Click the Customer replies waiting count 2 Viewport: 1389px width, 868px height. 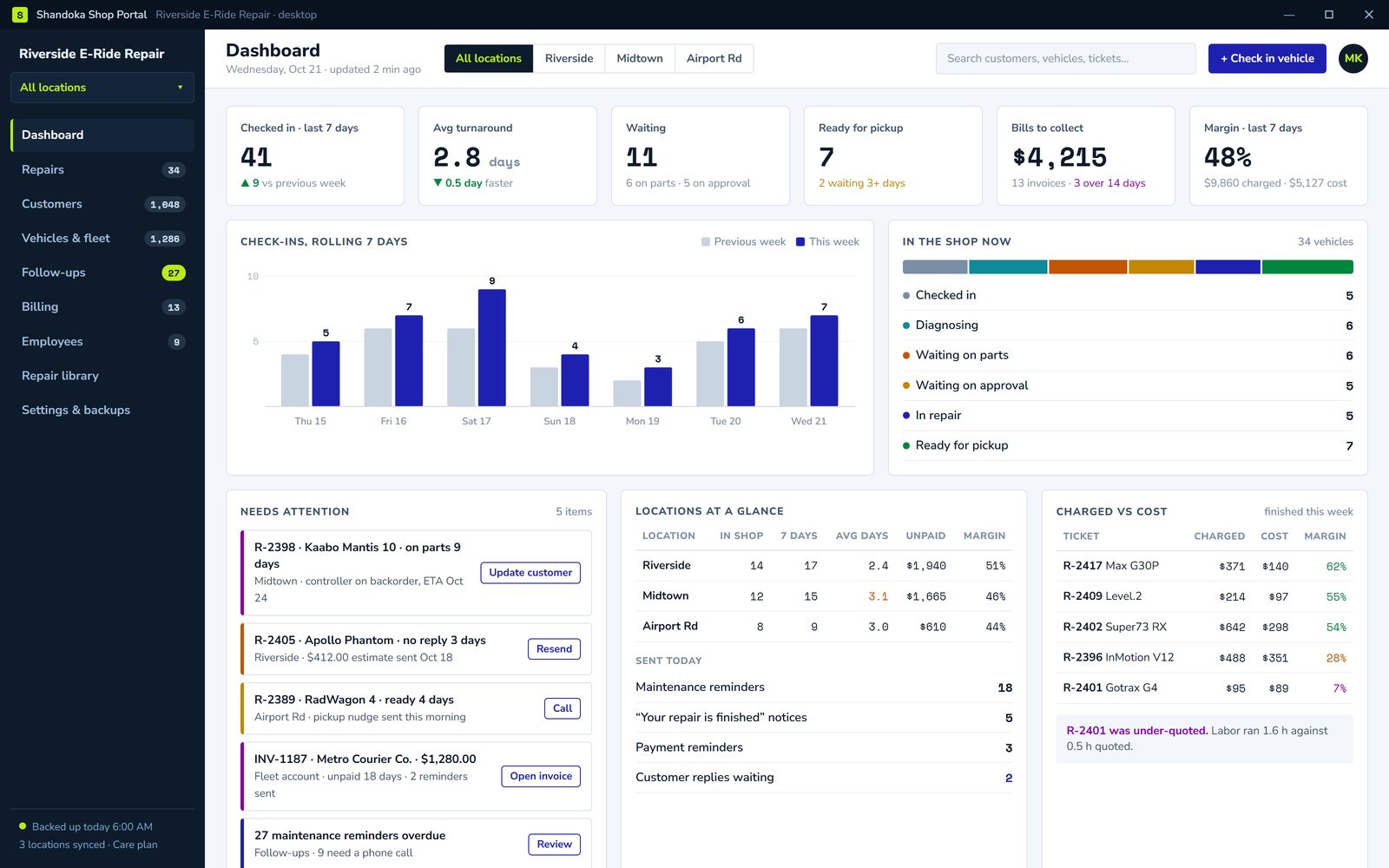(1009, 778)
